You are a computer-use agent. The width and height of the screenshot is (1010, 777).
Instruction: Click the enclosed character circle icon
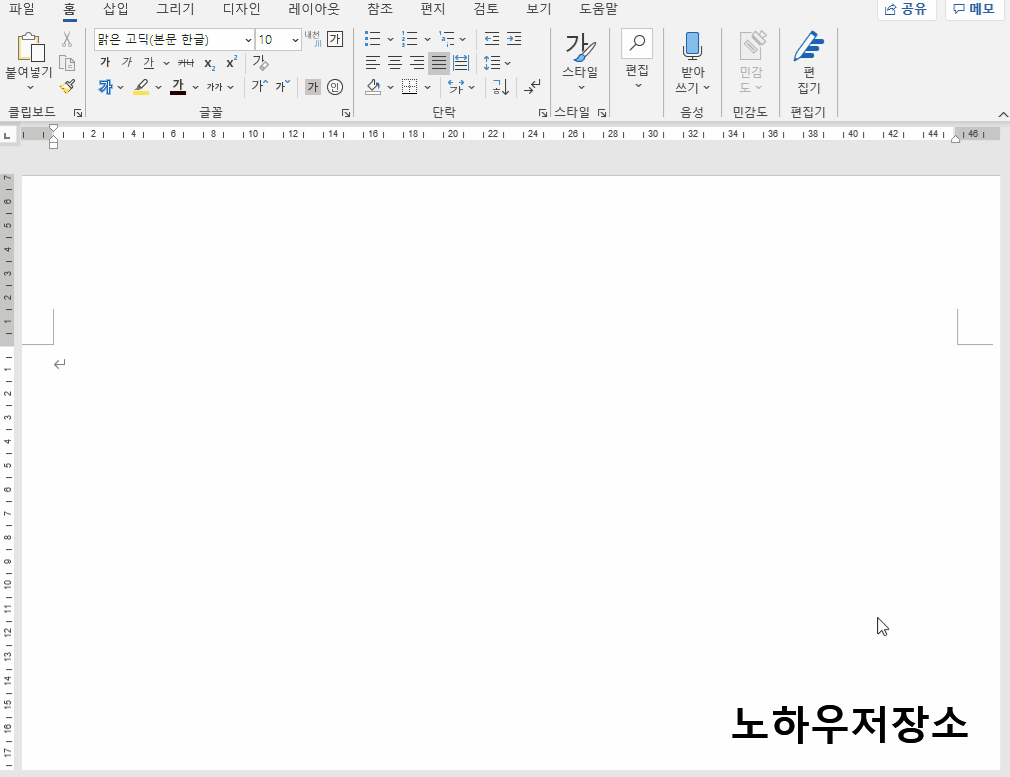pos(335,86)
